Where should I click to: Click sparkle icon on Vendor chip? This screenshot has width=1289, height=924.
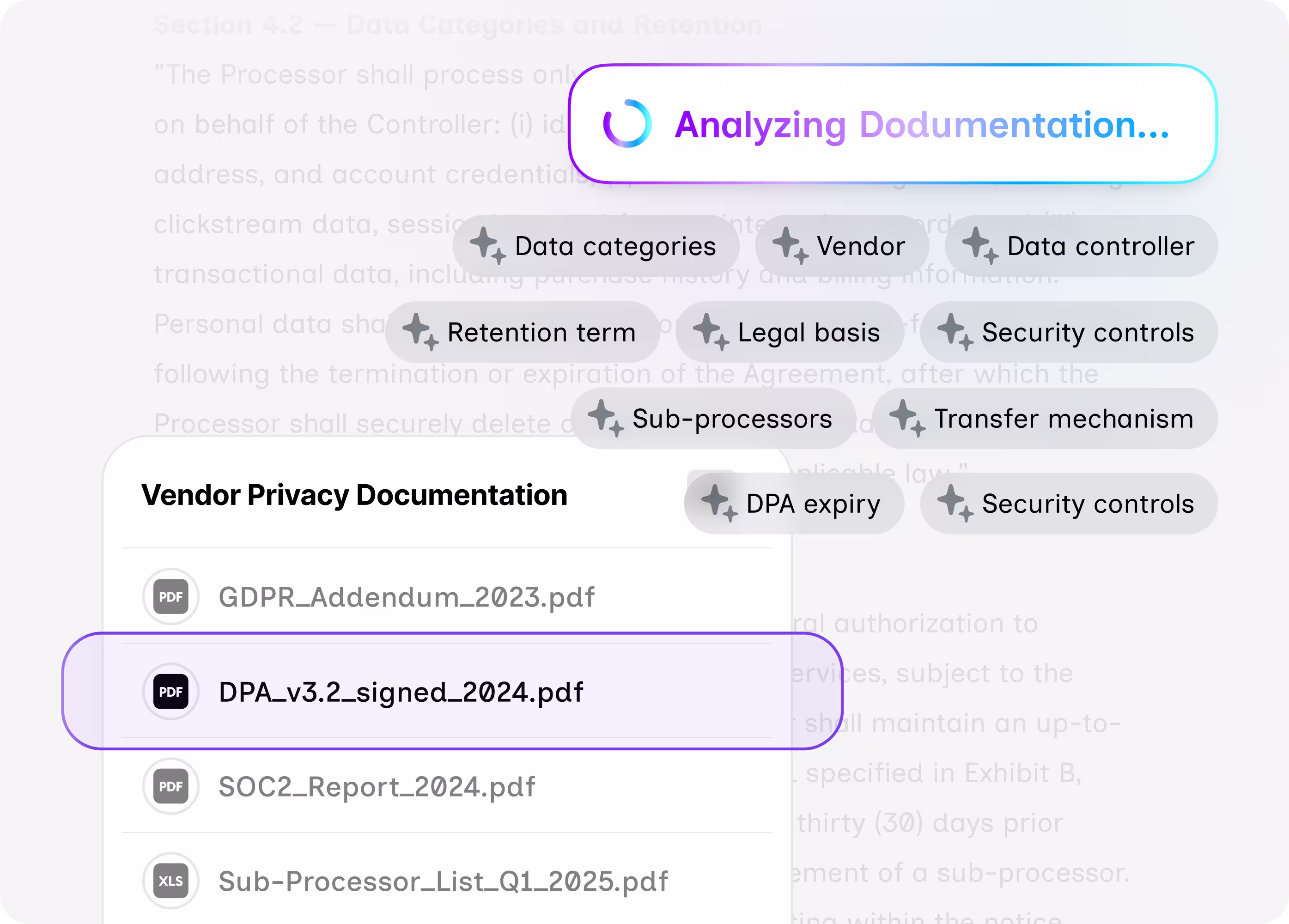[x=790, y=245]
